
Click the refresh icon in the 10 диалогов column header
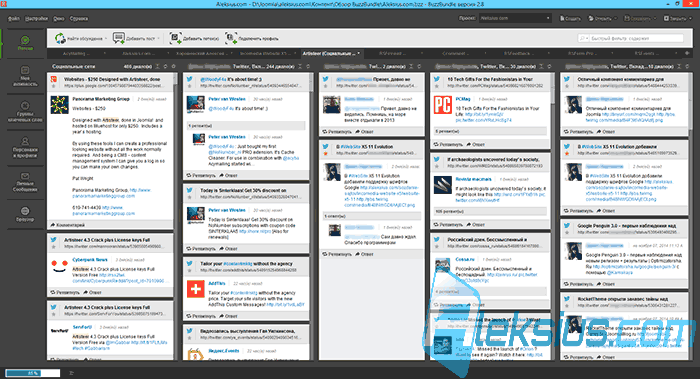click(688, 67)
